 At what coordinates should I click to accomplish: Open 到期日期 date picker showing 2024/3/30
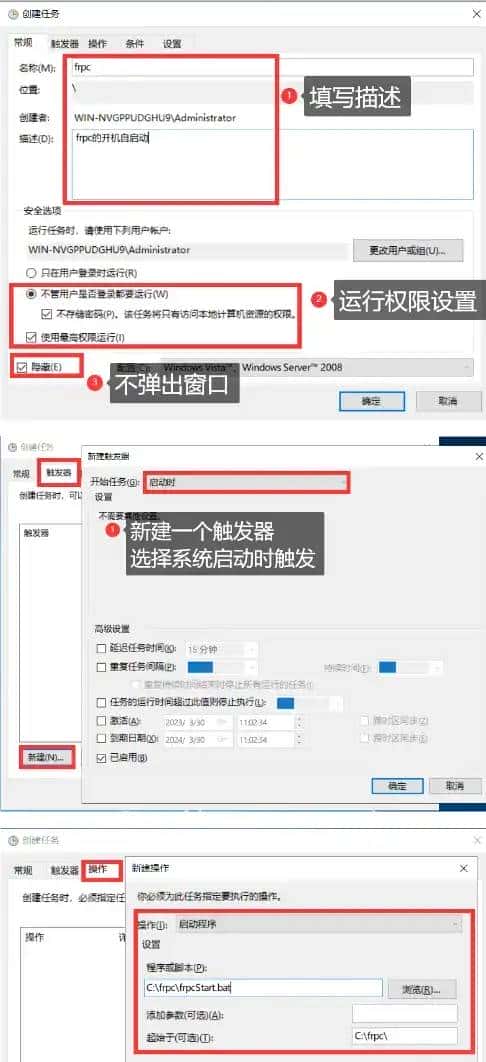click(198, 738)
